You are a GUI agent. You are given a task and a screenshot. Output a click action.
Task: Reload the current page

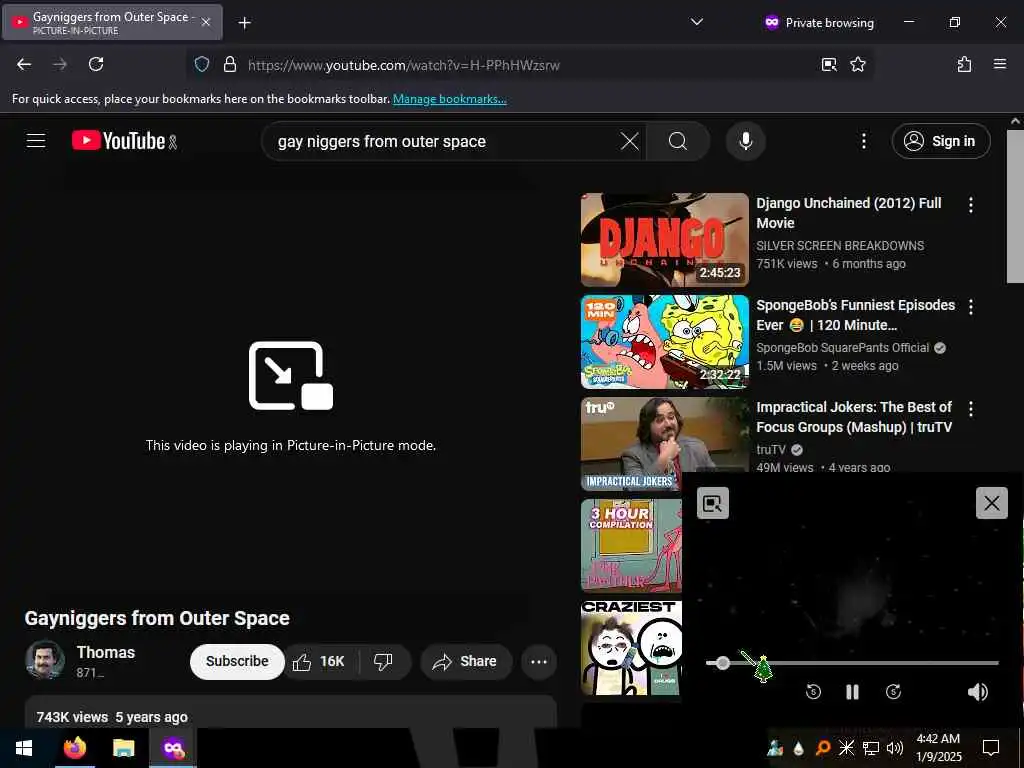(96, 64)
